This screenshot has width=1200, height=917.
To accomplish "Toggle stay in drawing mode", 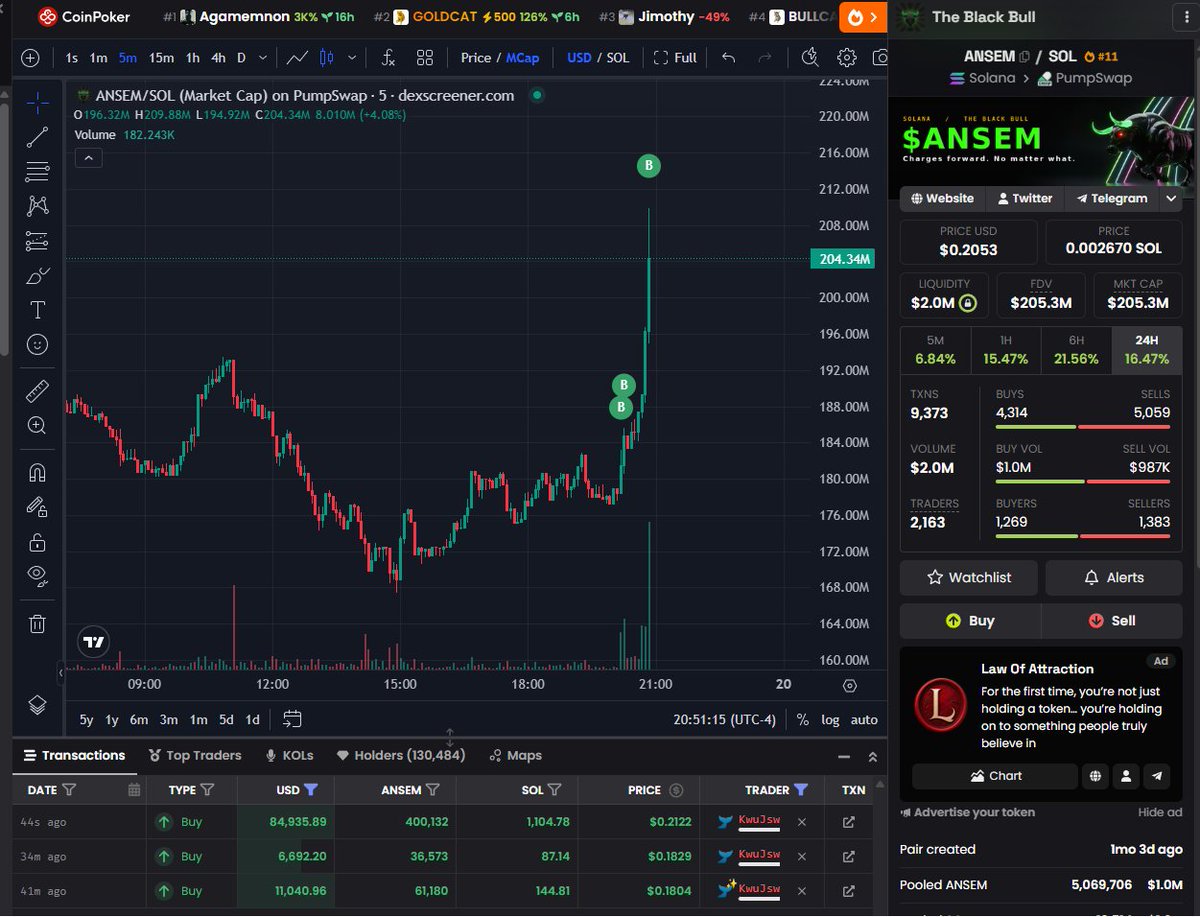I will [x=37, y=507].
